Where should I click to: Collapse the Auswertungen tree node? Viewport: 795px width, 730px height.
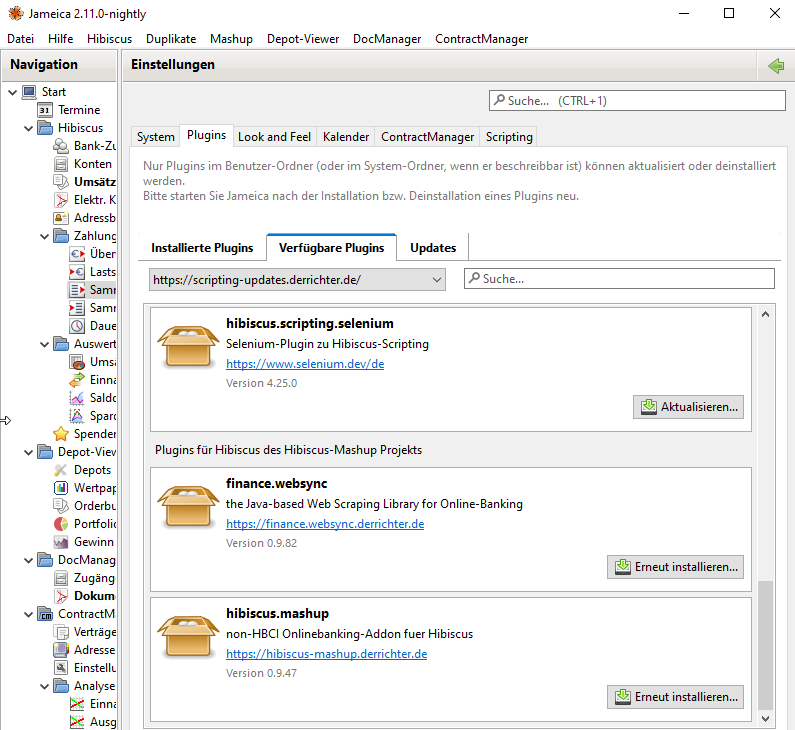[x=45, y=344]
